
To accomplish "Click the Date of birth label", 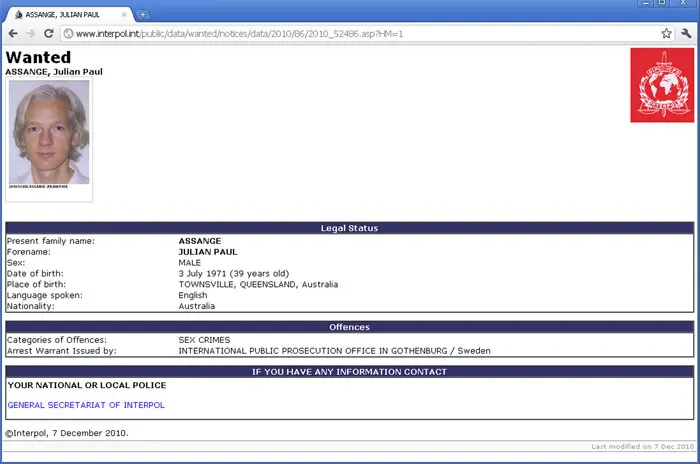I will click(35, 273).
